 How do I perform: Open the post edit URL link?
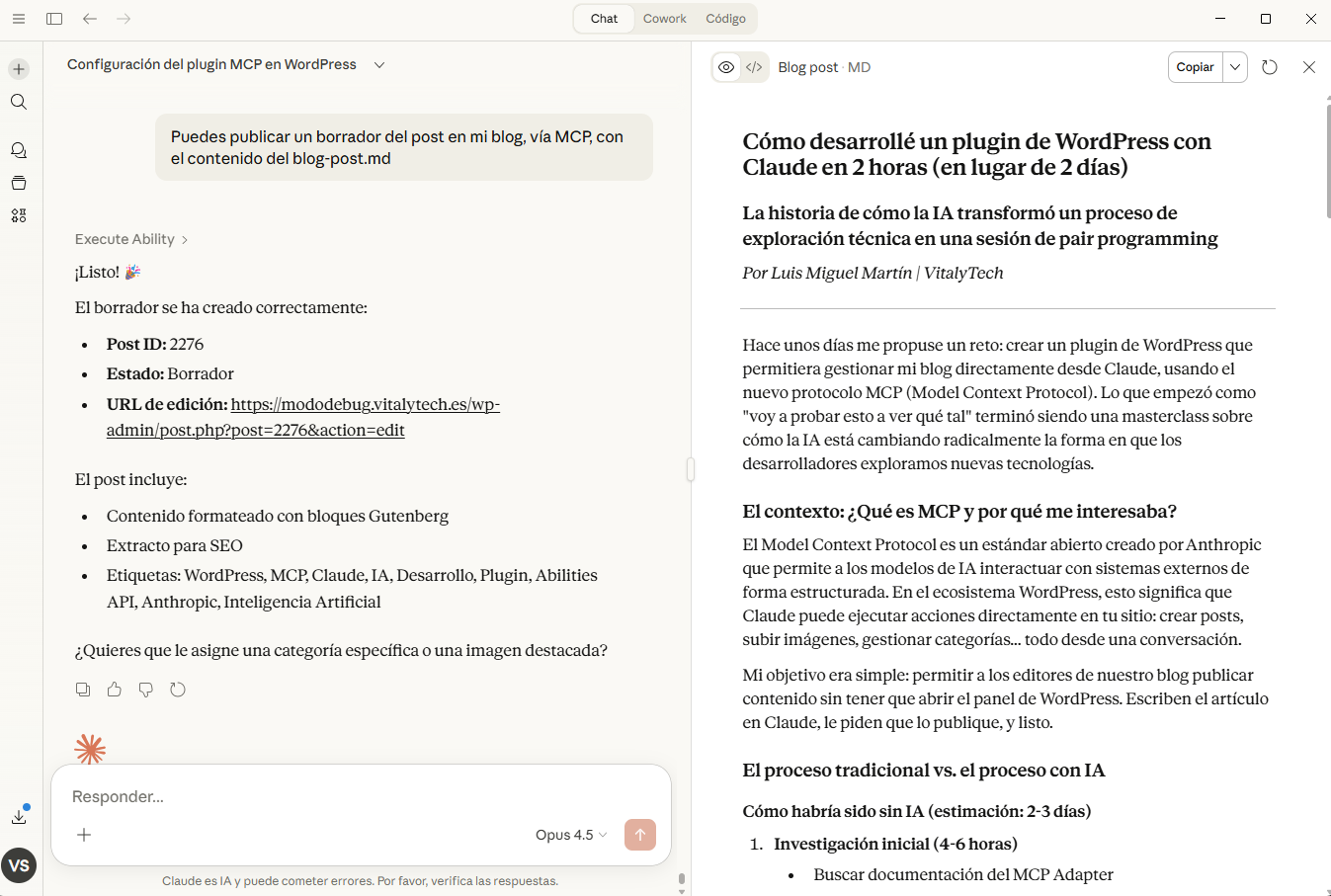tap(303, 417)
